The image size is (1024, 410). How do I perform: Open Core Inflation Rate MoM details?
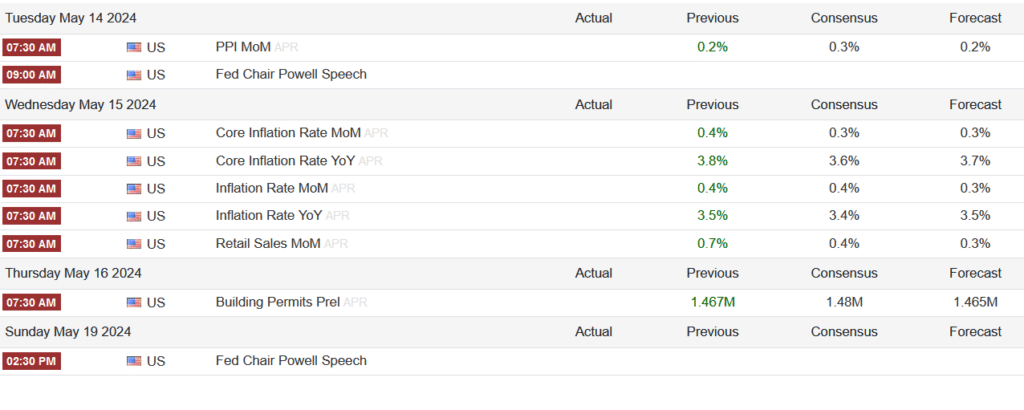coord(288,133)
